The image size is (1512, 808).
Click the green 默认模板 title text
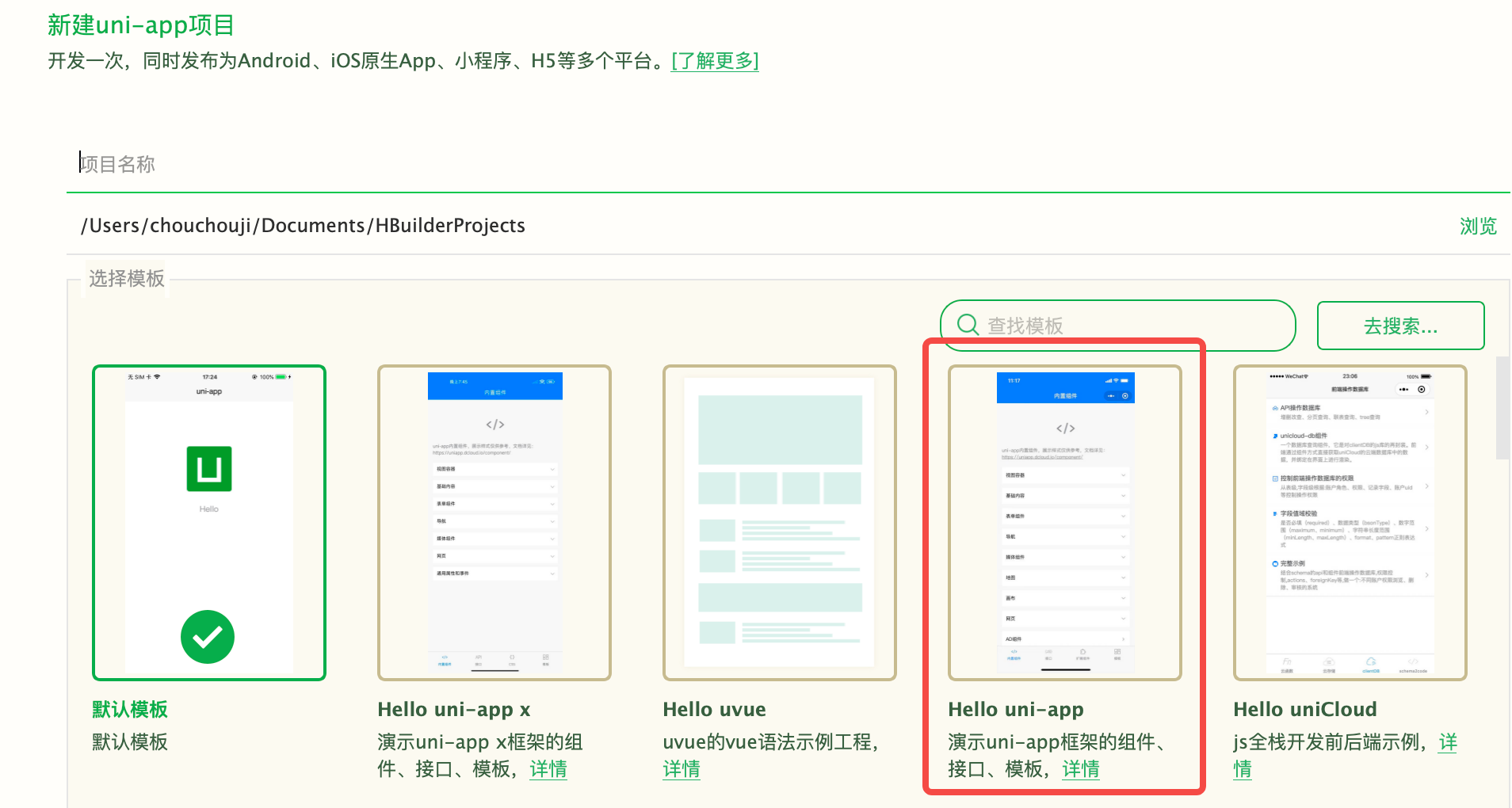(130, 710)
